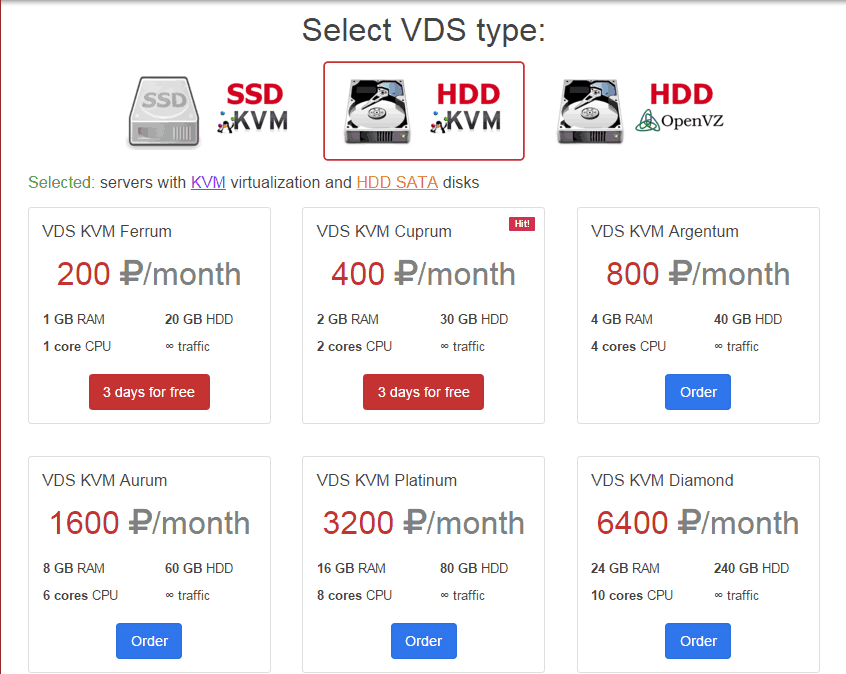Viewport: 846px width, 674px height.
Task: Open the KVM virtualization link
Action: 208,182
